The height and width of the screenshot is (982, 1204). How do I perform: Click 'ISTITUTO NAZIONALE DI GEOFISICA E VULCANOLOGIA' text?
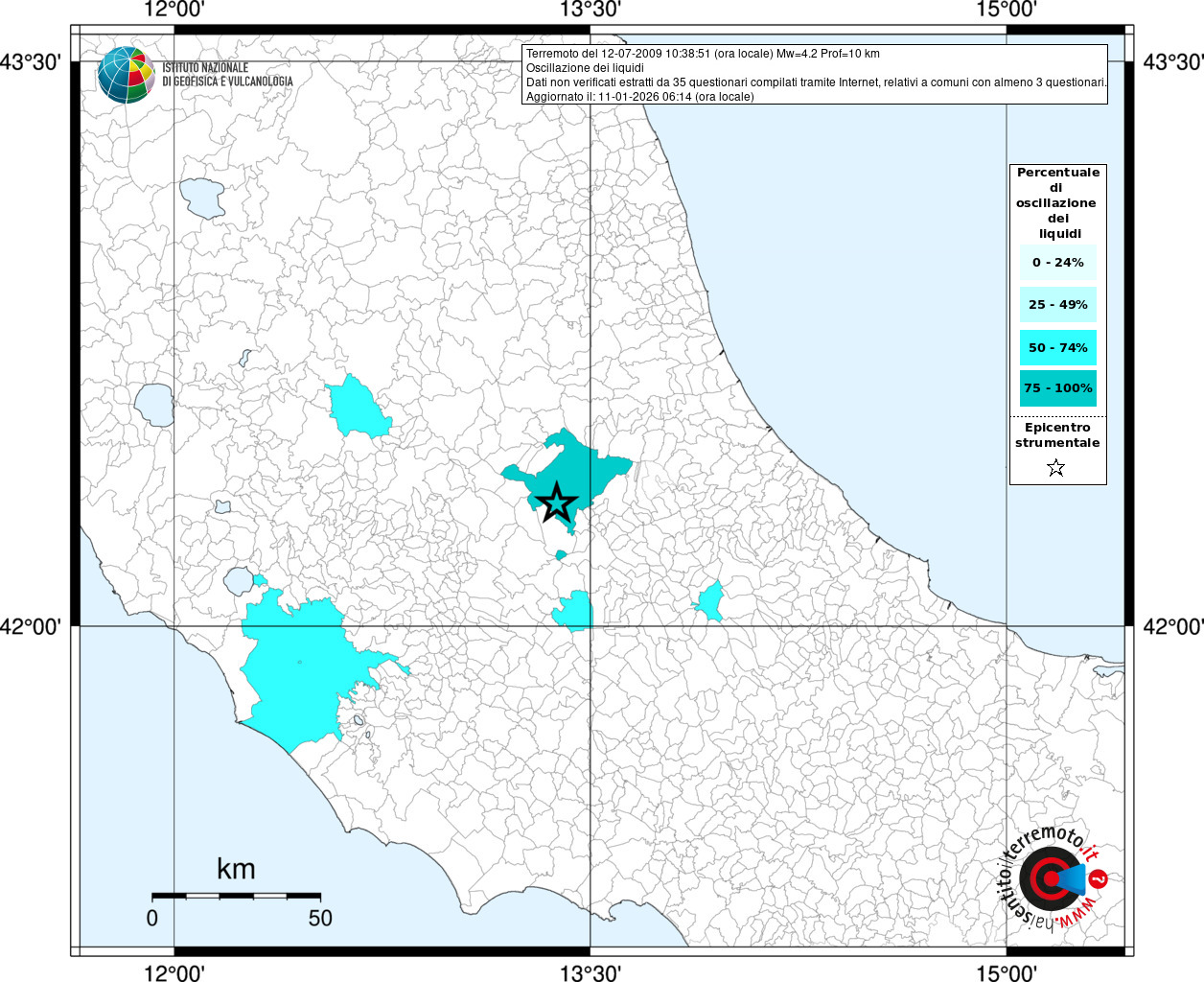pos(227,75)
